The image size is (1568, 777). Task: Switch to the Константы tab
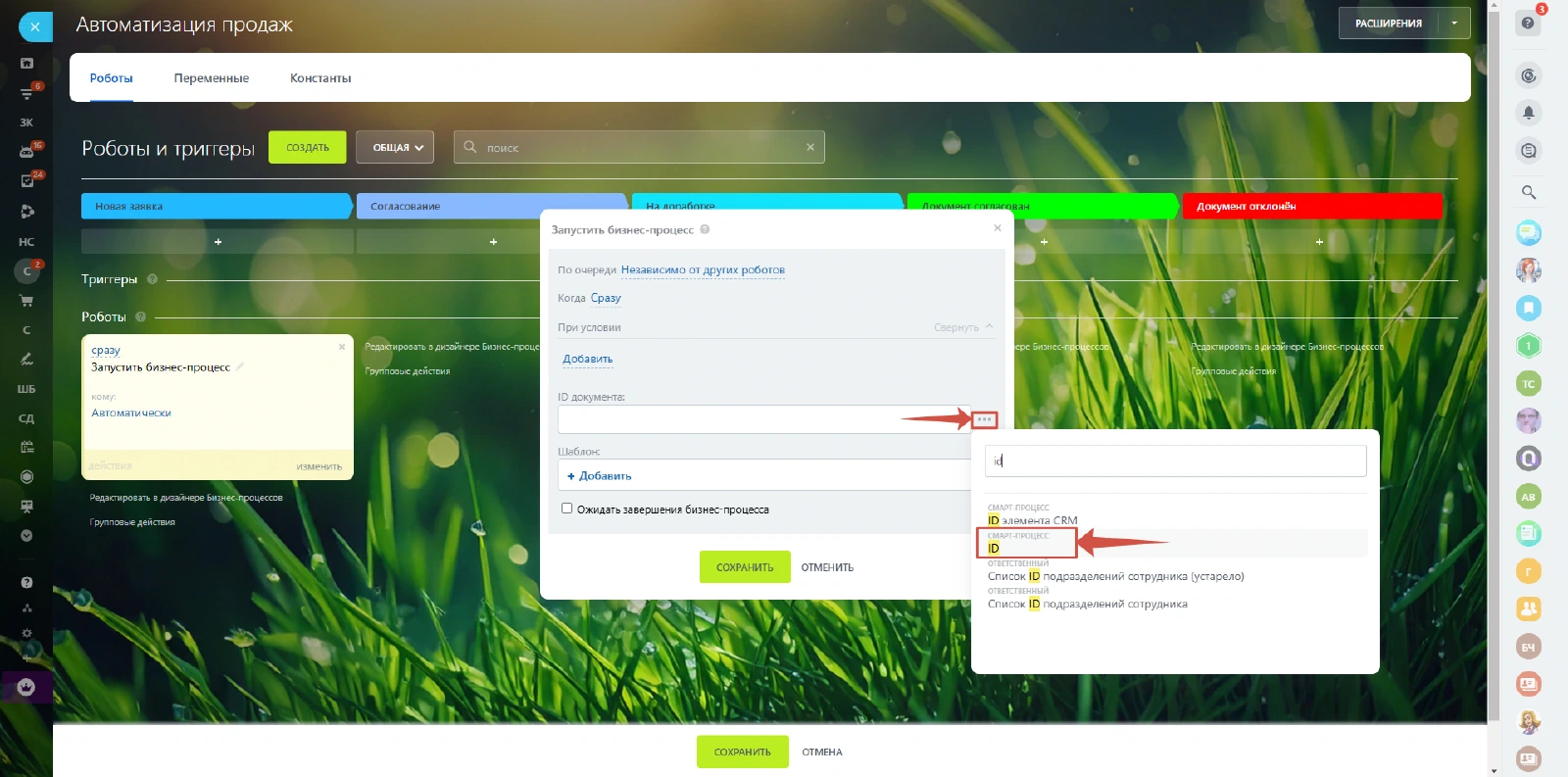click(320, 78)
